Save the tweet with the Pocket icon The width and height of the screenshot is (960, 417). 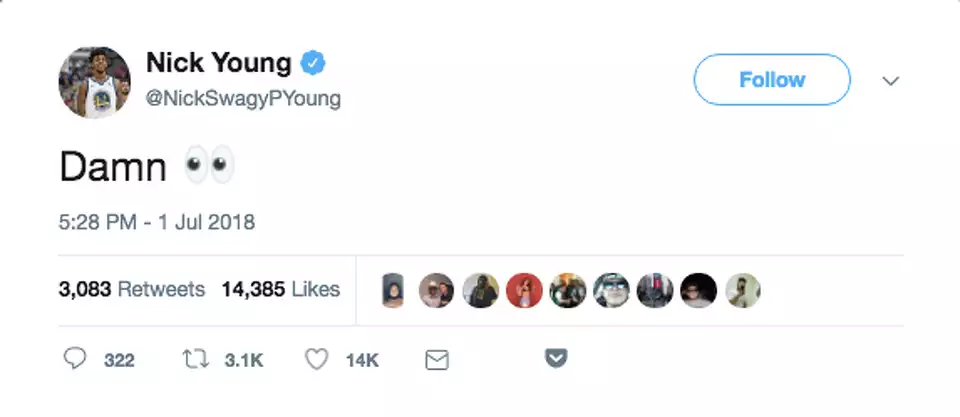pyautogui.click(x=556, y=359)
